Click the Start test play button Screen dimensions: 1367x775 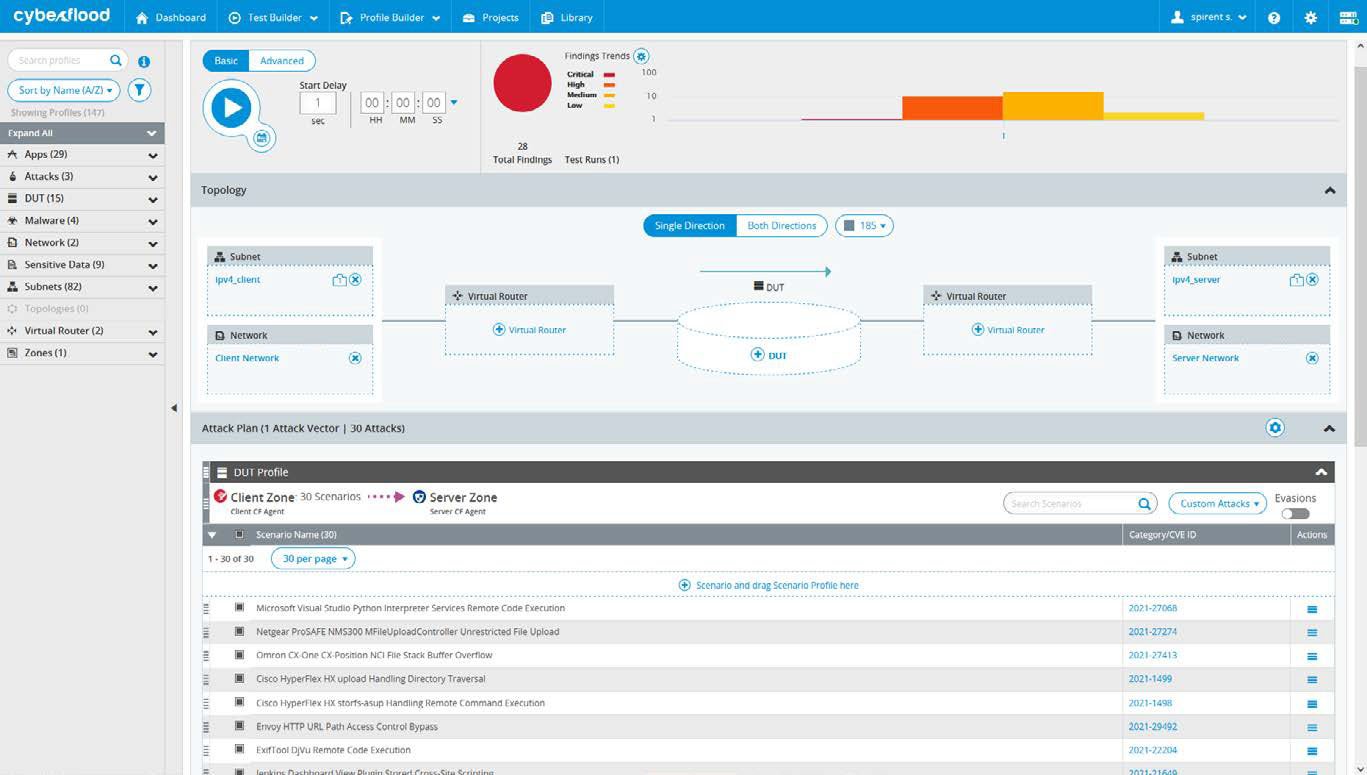231,108
